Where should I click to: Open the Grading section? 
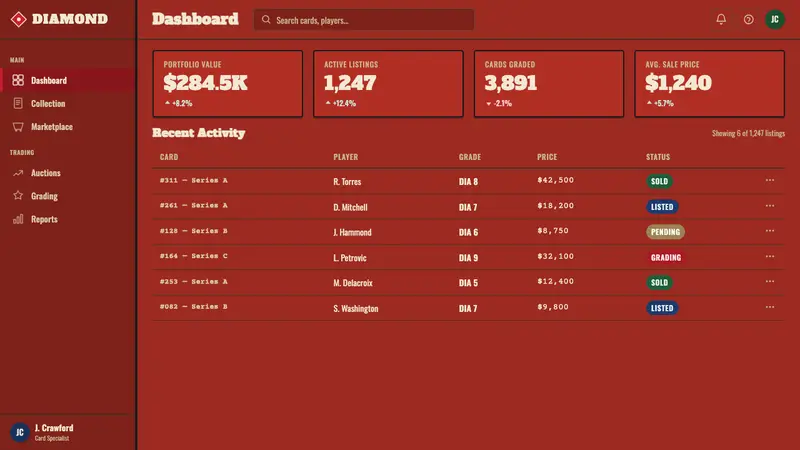[x=68, y=196]
